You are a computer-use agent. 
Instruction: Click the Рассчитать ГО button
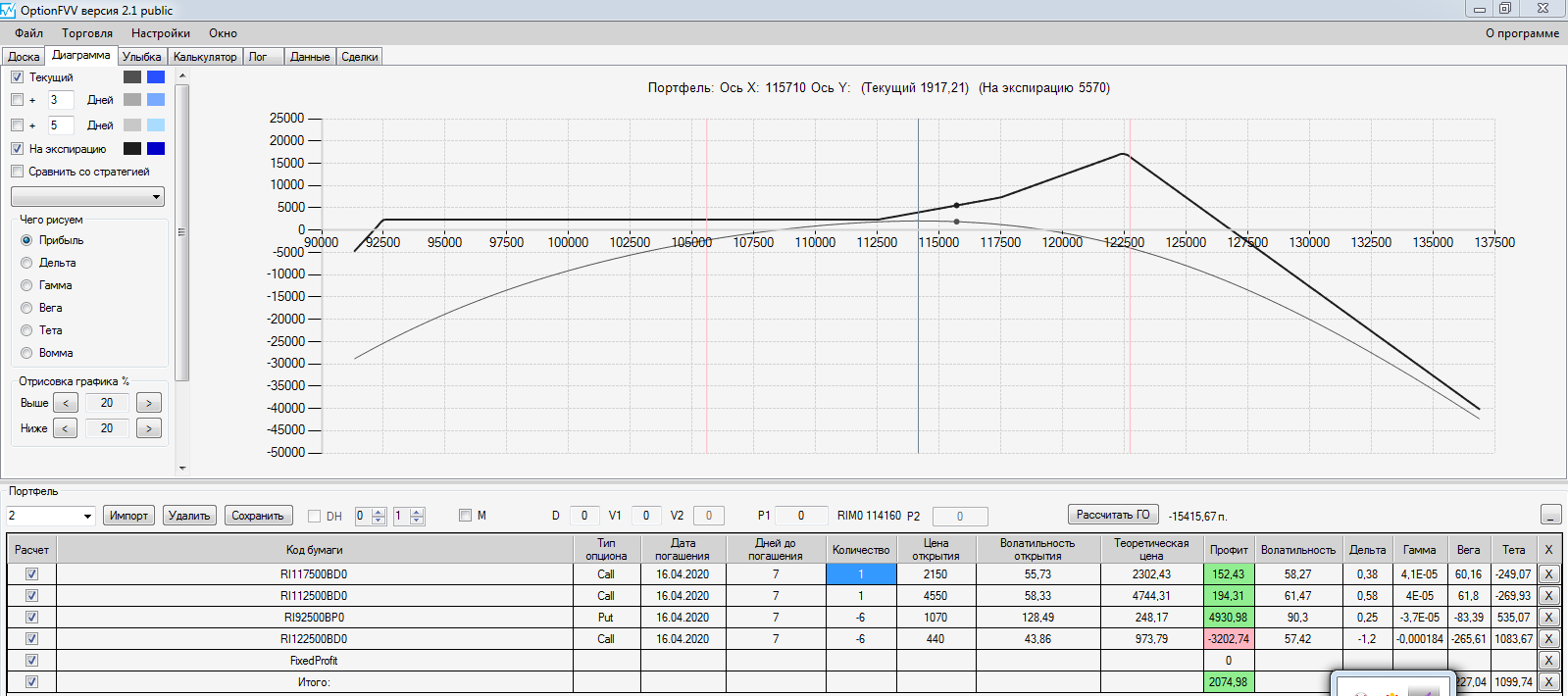[x=1113, y=515]
